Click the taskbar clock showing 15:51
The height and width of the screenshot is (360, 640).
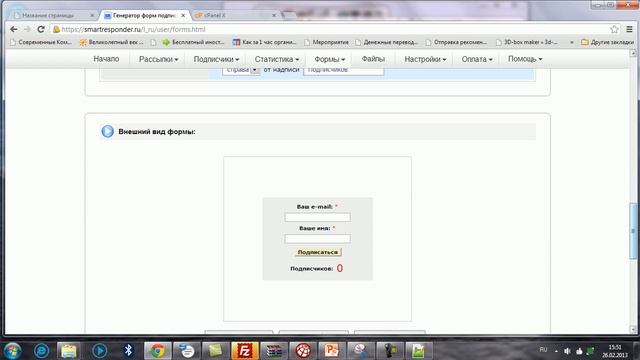pos(615,351)
